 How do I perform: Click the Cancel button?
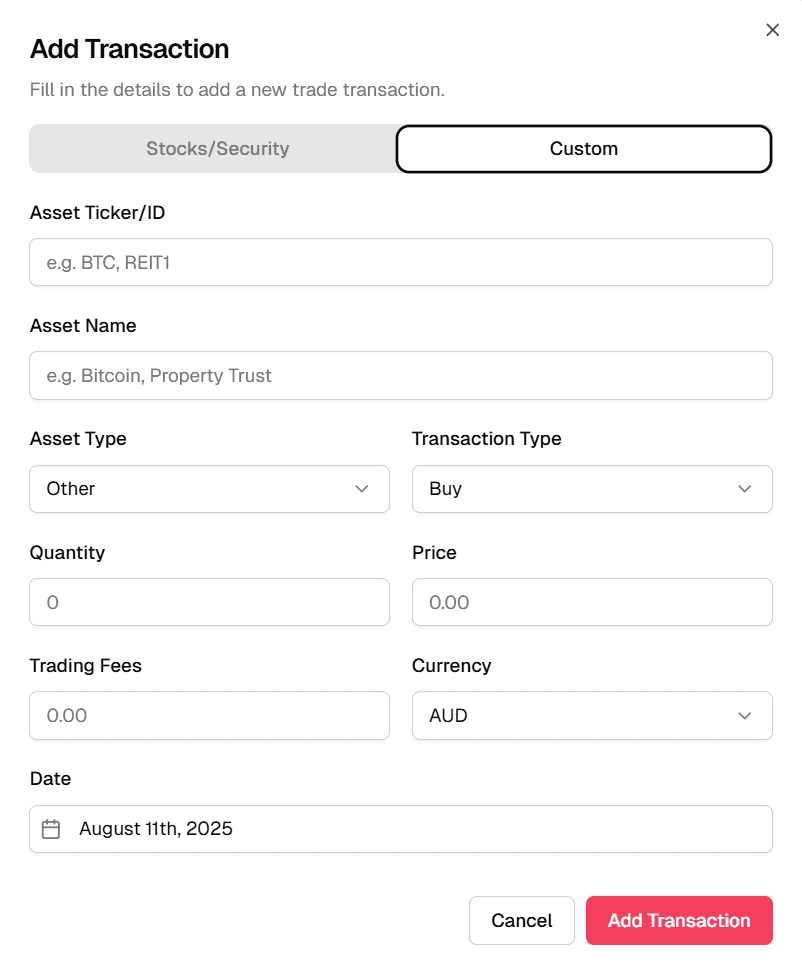tap(521, 920)
